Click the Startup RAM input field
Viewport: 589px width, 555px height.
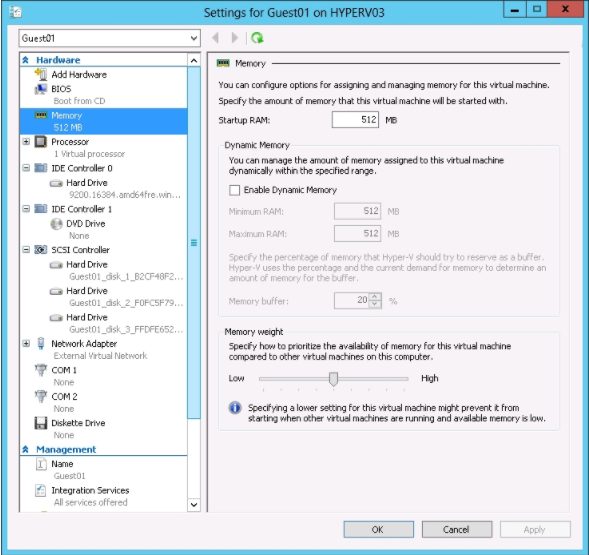point(355,120)
